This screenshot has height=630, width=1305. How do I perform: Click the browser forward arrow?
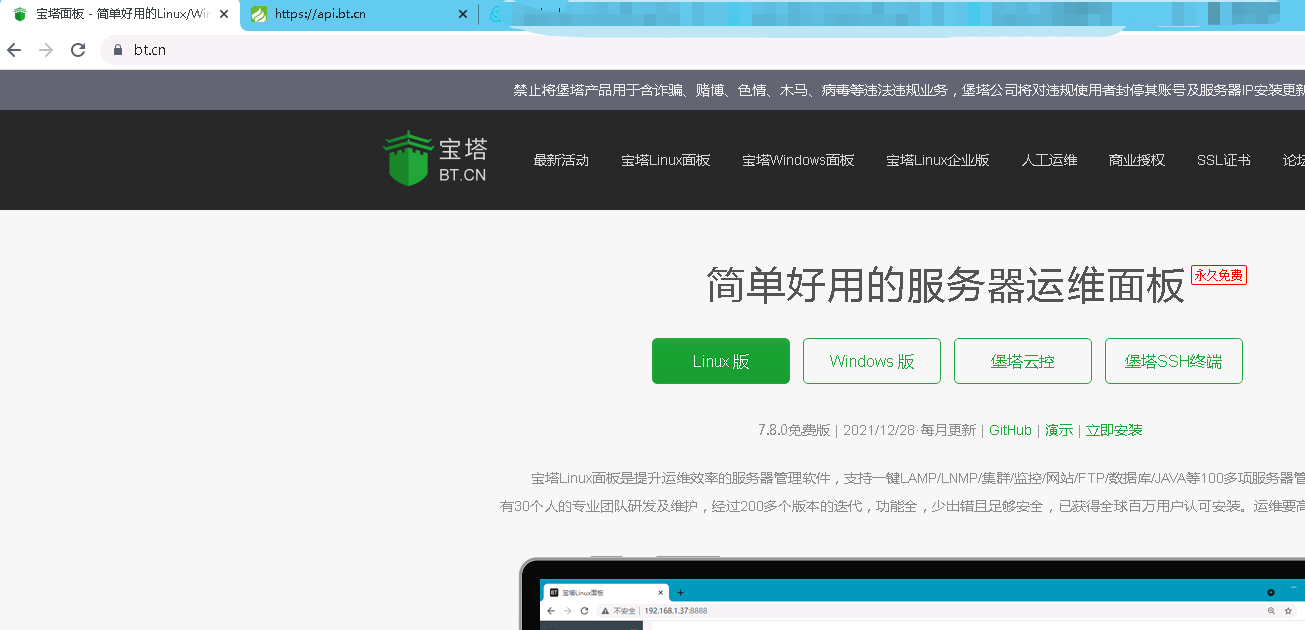click(x=46, y=50)
